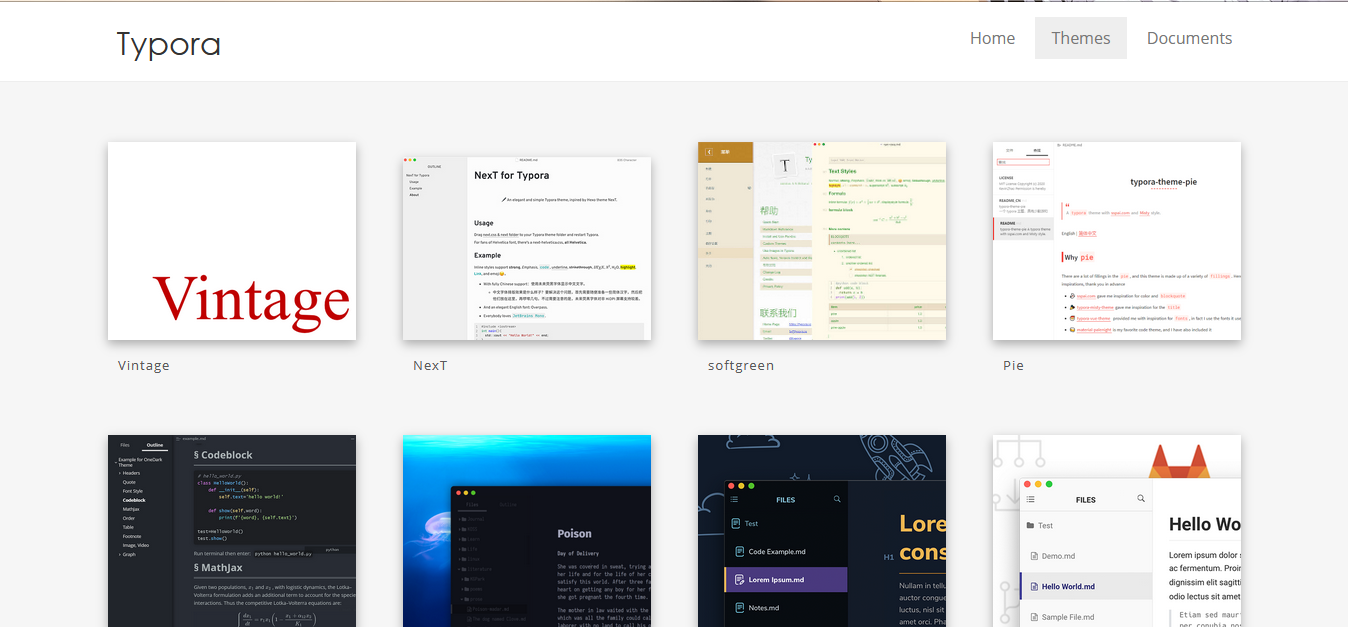Open the Pie theme preview image

(1116, 240)
